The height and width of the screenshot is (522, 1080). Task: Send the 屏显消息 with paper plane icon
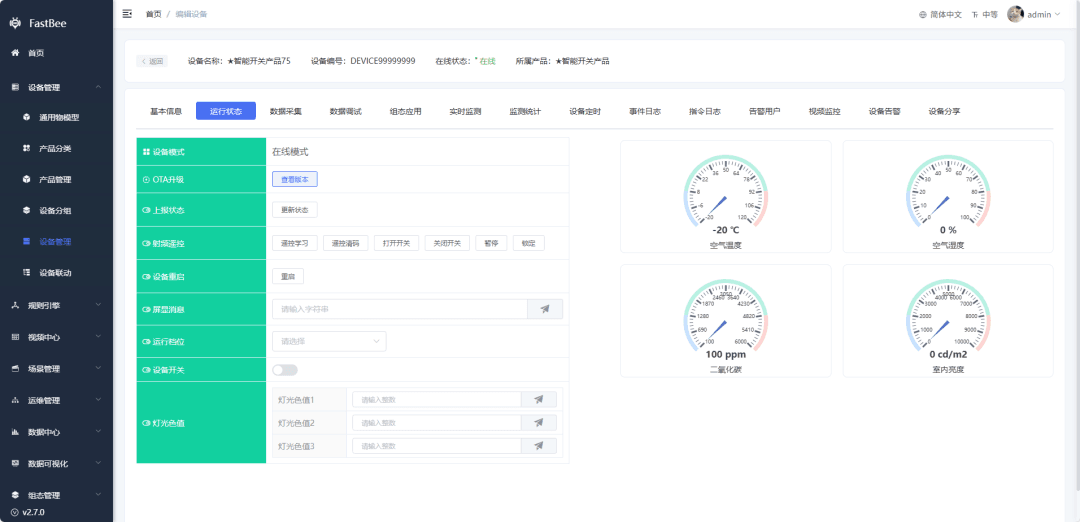click(x=545, y=309)
